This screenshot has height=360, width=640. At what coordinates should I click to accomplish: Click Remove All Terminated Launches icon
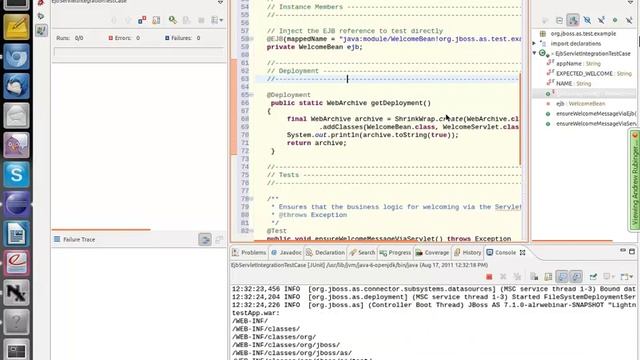[517, 277]
